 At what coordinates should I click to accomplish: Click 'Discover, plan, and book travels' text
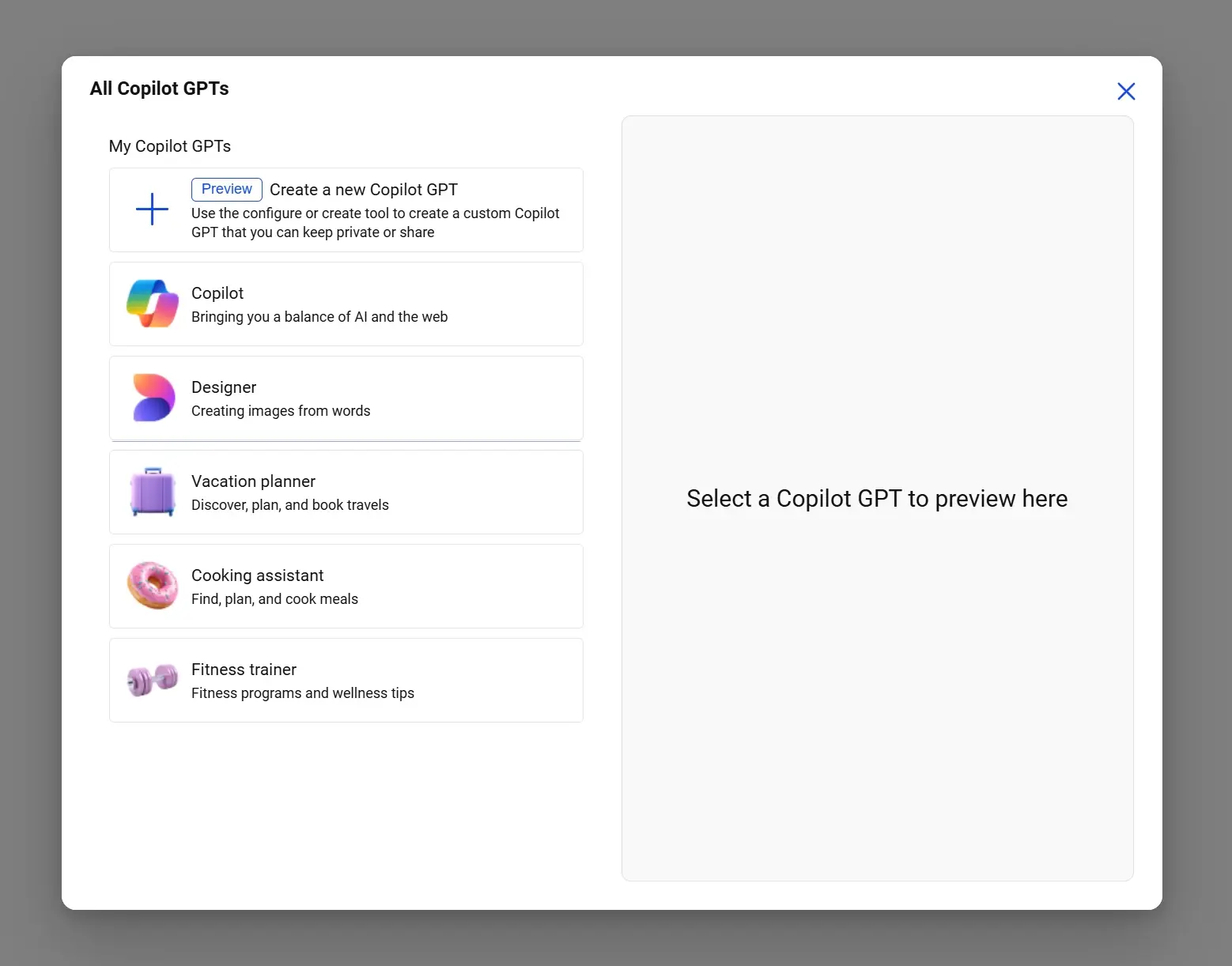coord(290,505)
